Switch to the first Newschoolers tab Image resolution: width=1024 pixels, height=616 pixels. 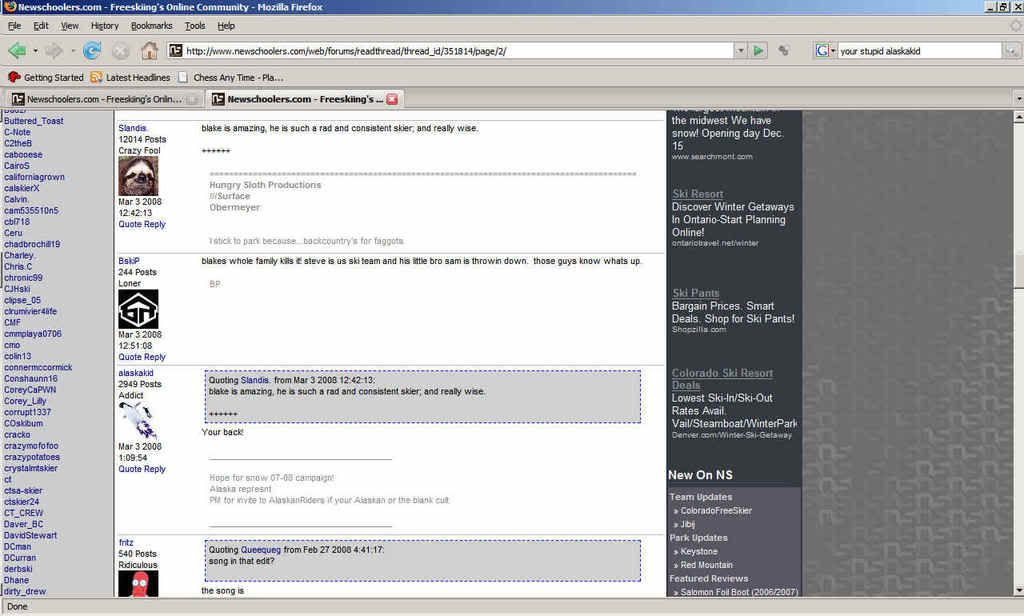pyautogui.click(x=100, y=99)
